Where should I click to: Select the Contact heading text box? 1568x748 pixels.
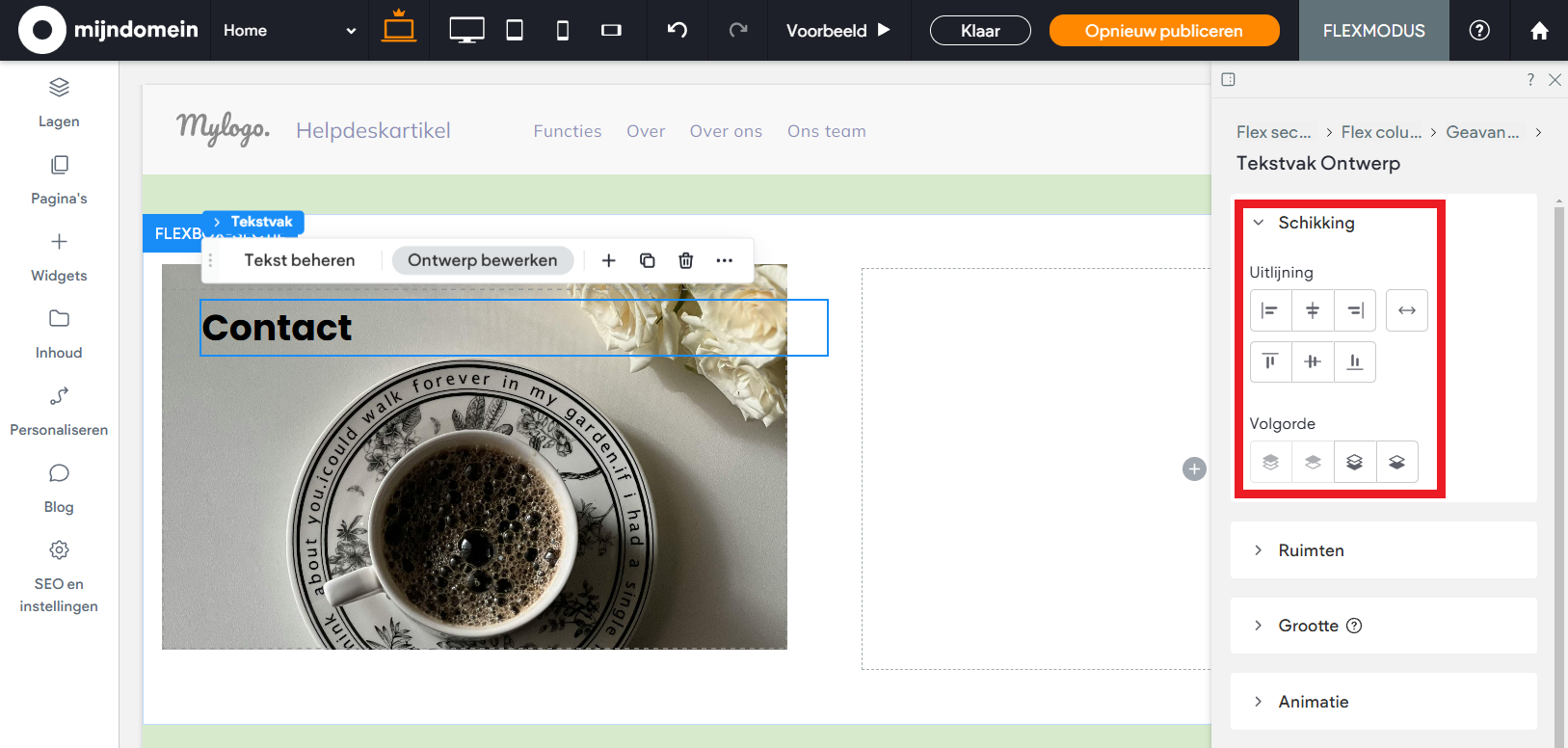click(x=514, y=328)
